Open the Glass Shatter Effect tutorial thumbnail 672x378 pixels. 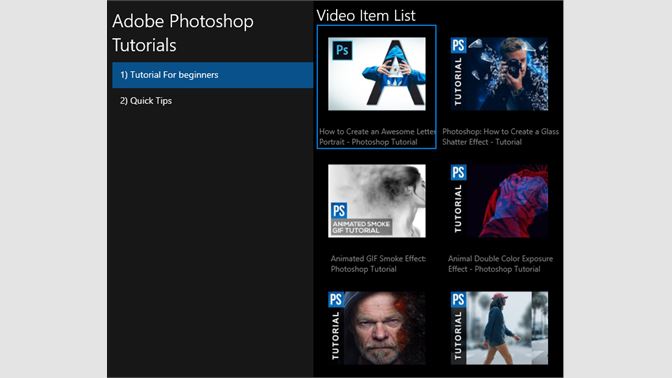tap(499, 74)
